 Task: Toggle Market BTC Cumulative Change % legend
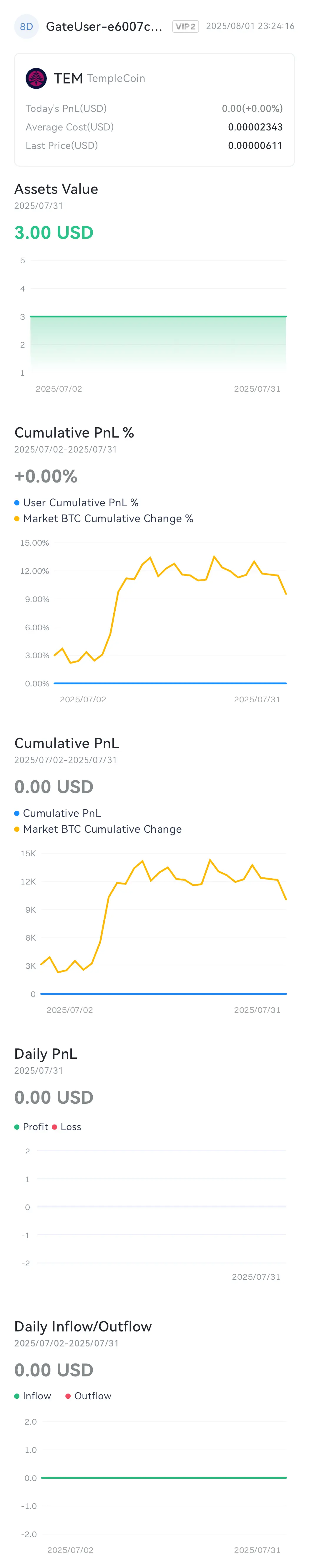coord(104,519)
